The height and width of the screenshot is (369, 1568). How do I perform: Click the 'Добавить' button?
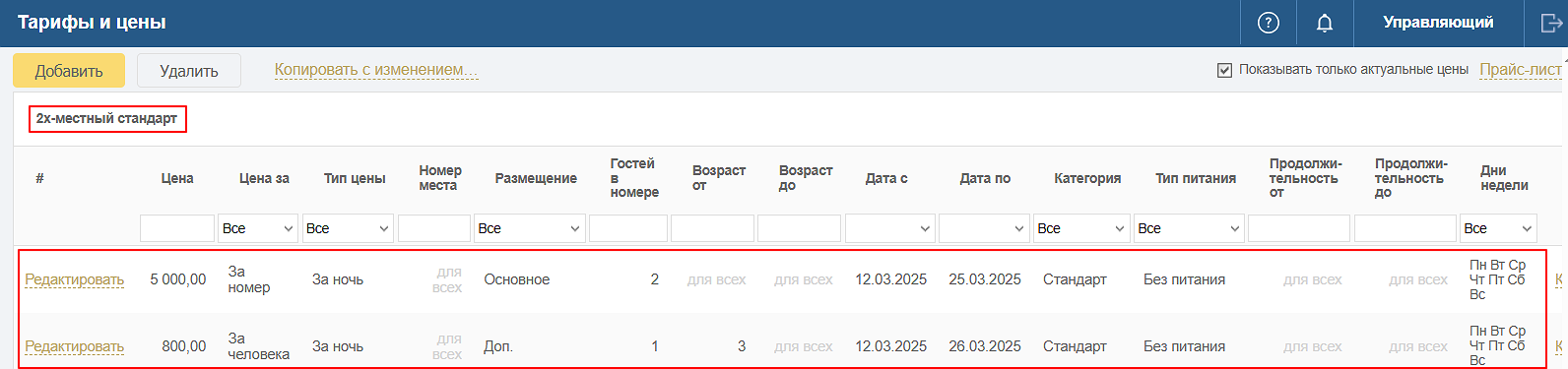click(69, 71)
